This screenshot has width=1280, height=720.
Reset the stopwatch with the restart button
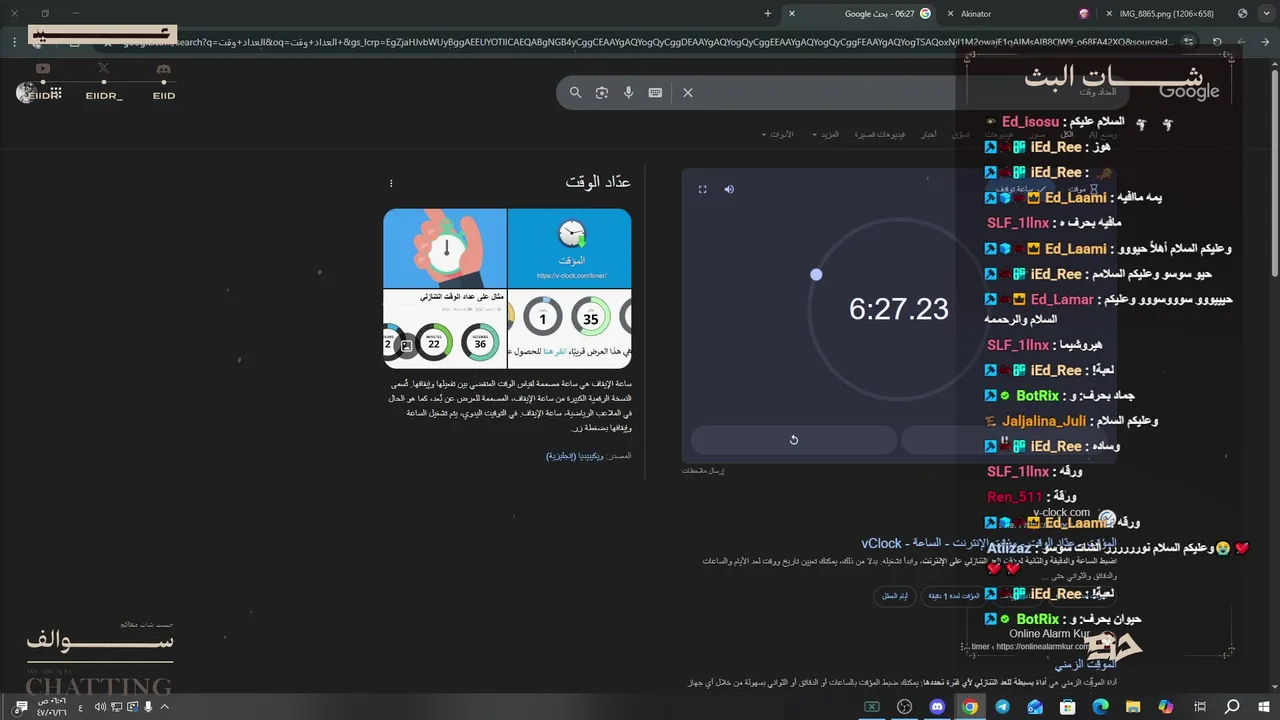[x=793, y=440]
